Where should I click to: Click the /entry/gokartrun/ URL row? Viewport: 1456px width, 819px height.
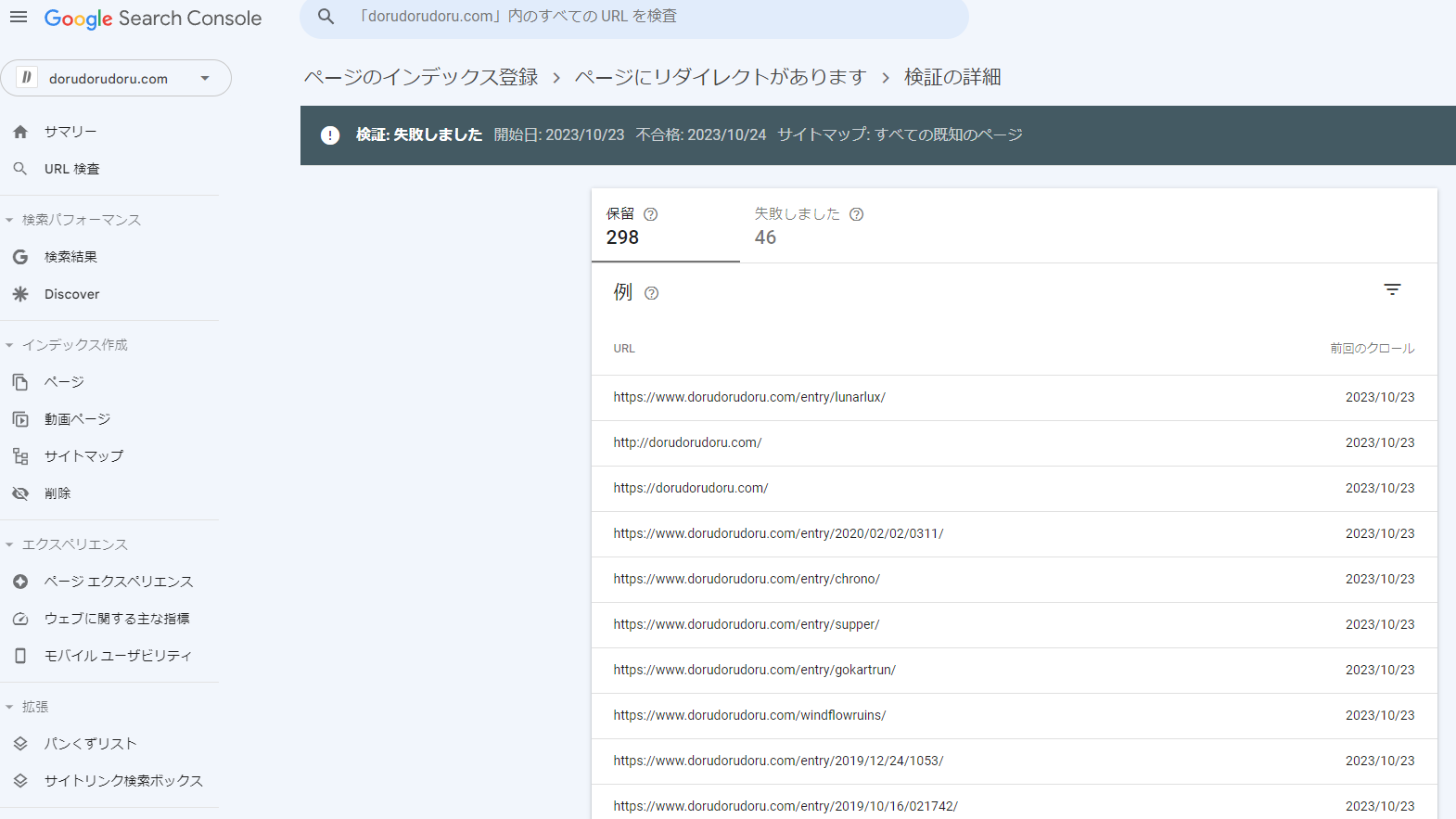tap(1015, 671)
